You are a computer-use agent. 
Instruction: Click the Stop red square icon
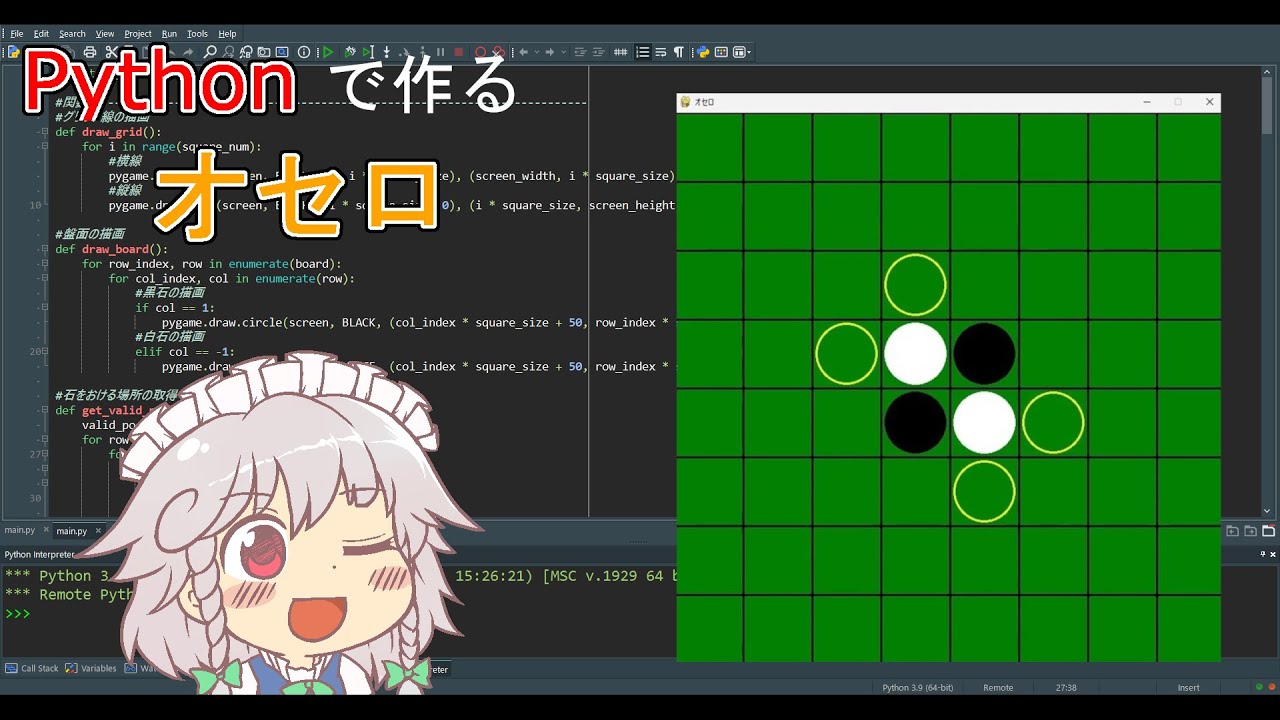[x=458, y=52]
